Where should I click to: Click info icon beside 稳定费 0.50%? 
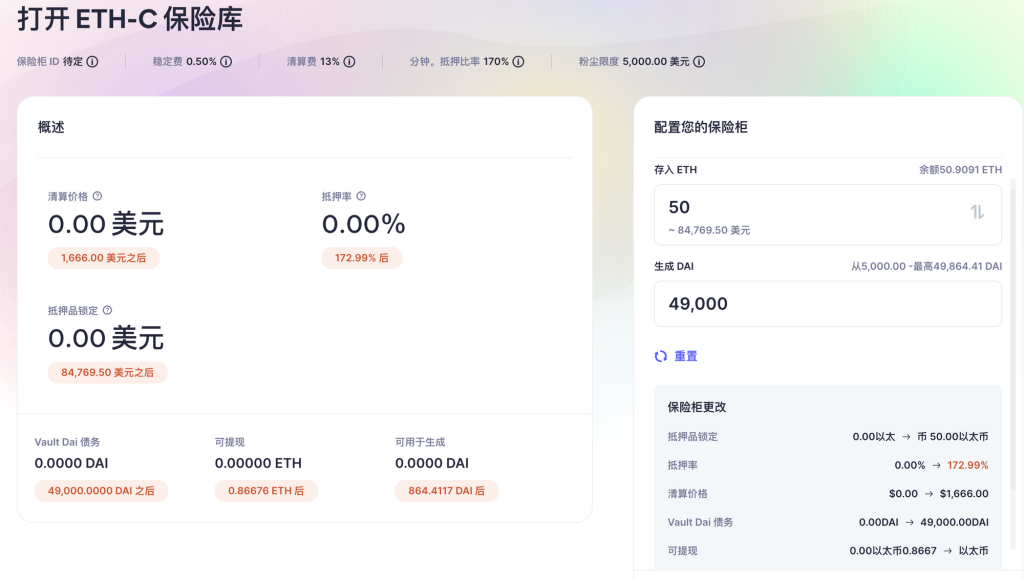pos(226,61)
